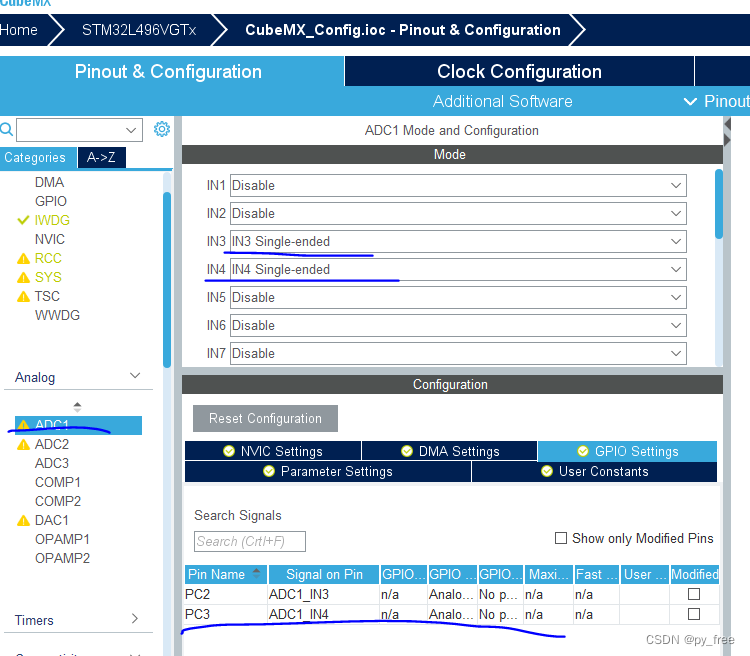This screenshot has height=656, width=750.
Task: Open the User Constants tab
Action: point(595,472)
